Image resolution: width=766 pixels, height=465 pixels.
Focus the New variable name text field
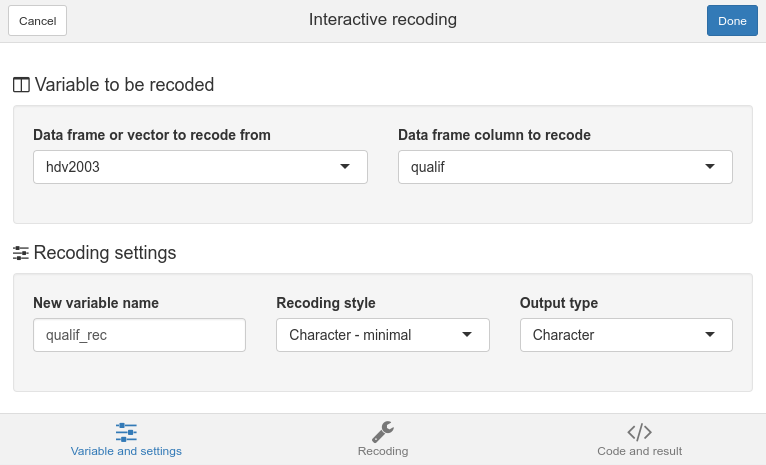[139, 335]
